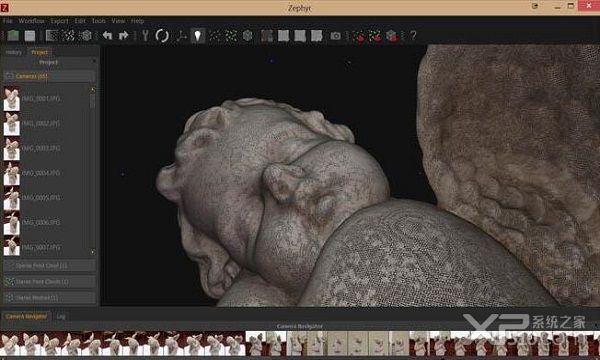Open the Export menu
Image resolution: width=600 pixels, height=360 pixels.
tap(59, 21)
